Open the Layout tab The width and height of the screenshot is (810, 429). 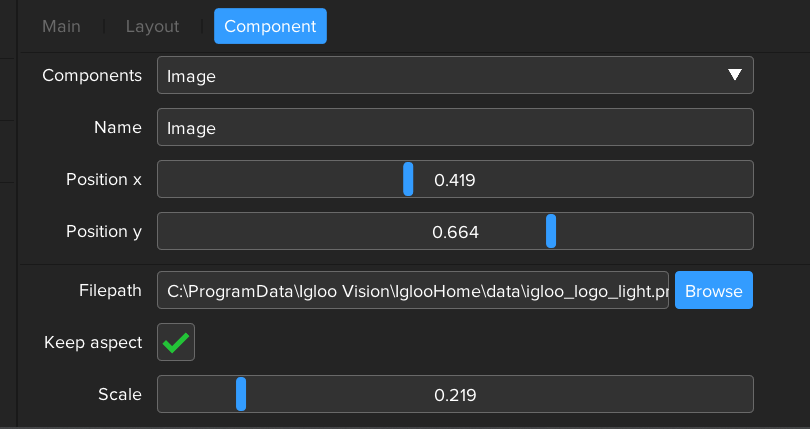click(152, 26)
